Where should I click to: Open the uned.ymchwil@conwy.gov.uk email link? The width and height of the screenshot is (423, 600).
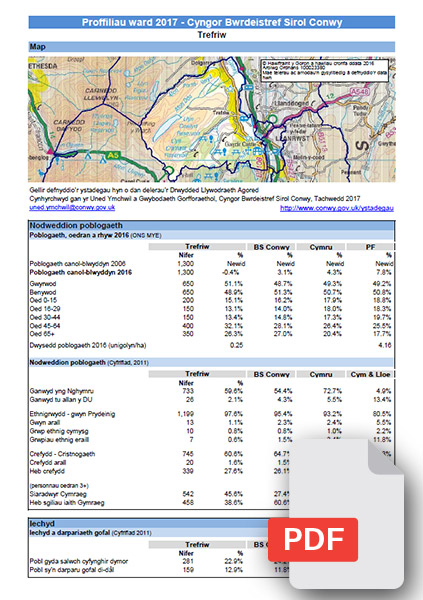[72, 207]
